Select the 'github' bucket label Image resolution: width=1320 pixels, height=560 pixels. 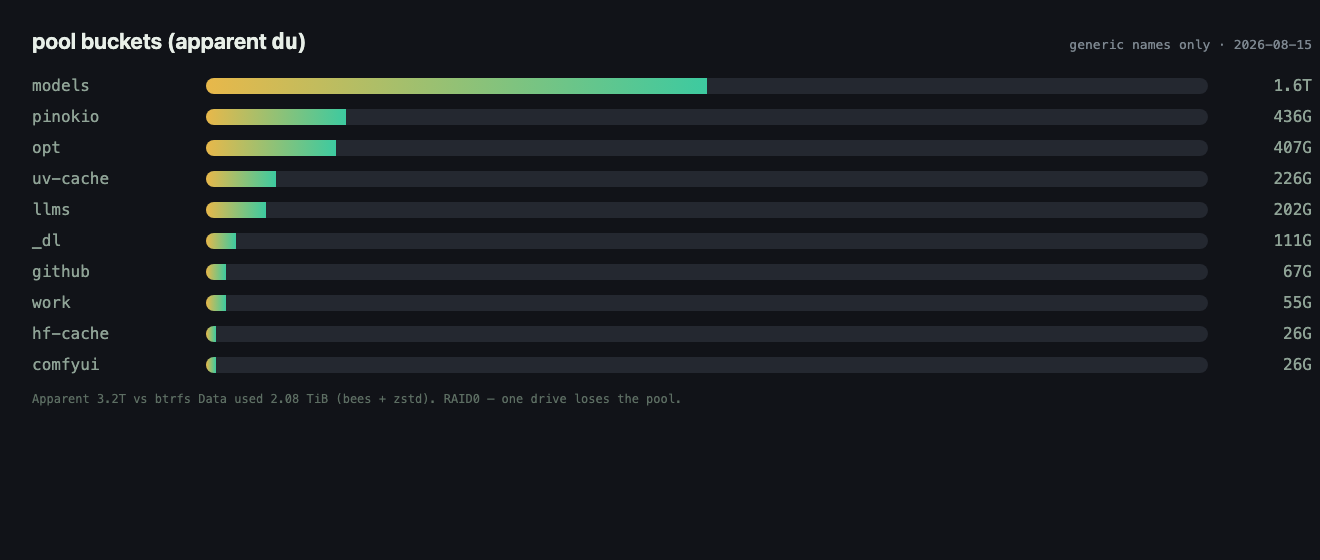[61, 272]
